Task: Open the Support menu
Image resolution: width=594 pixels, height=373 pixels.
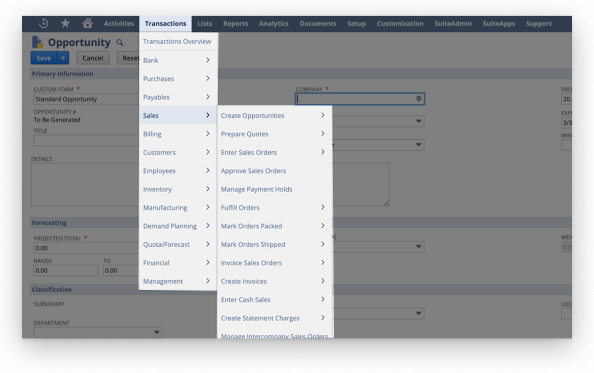Action: click(538, 23)
